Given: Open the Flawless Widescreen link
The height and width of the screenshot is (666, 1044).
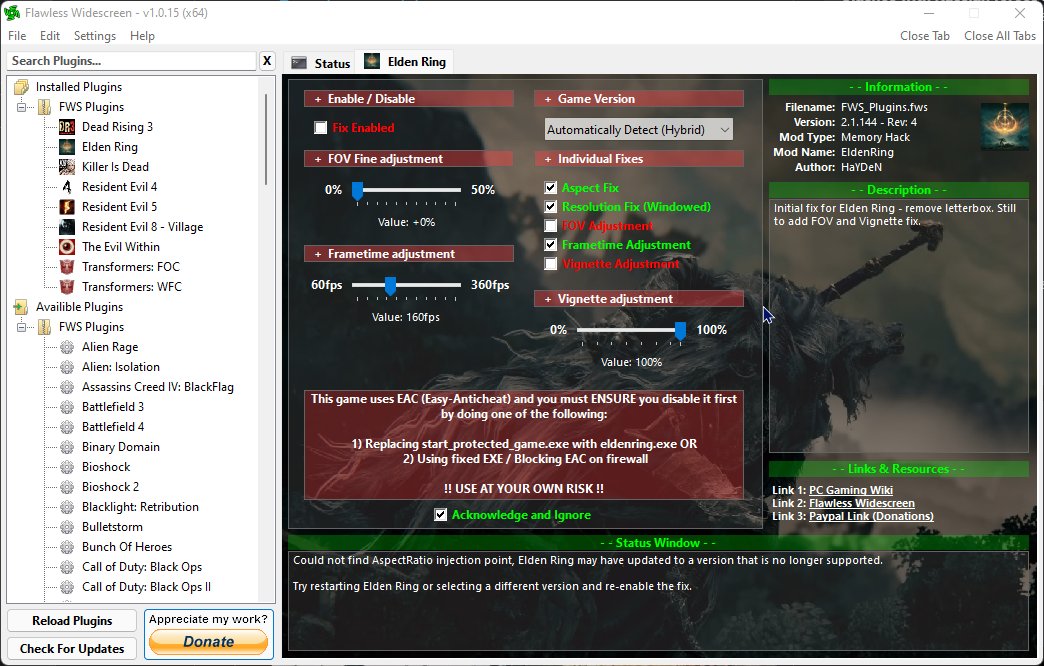Looking at the screenshot, I should tap(862, 503).
